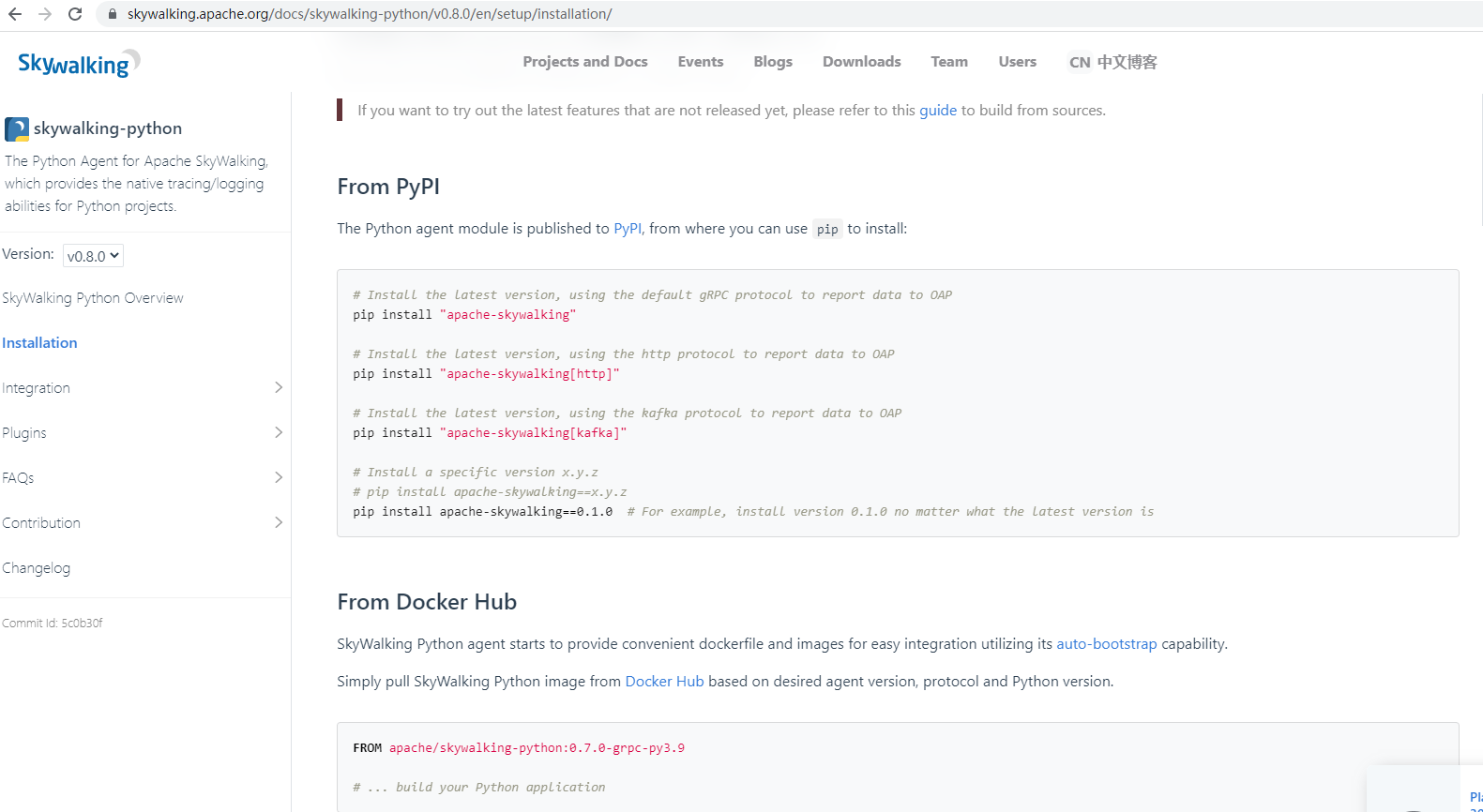The width and height of the screenshot is (1483, 812).
Task: Click Commit Id: 5c0b30f text
Action: [x=53, y=624]
